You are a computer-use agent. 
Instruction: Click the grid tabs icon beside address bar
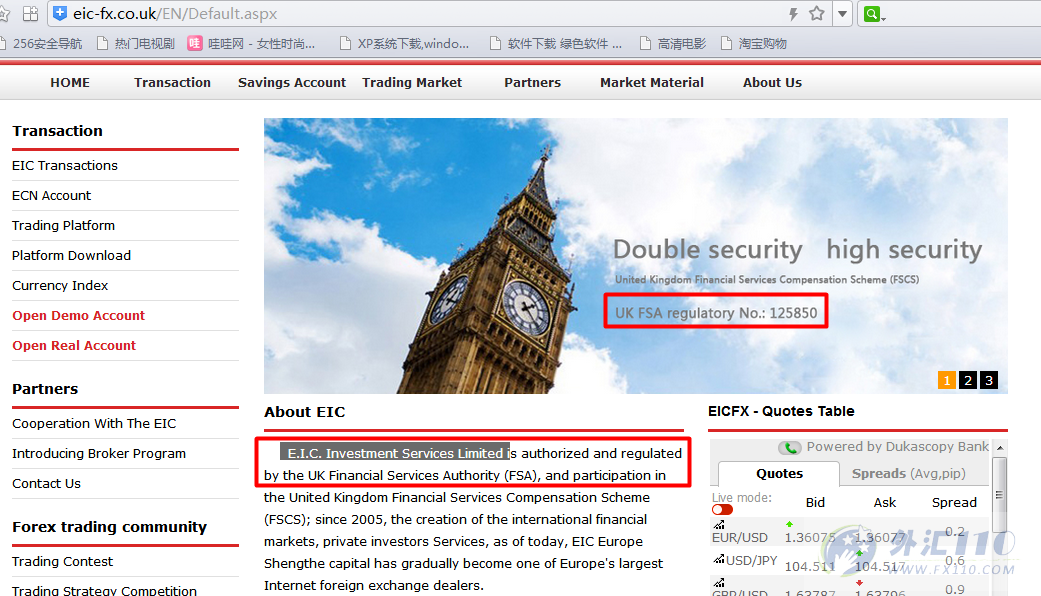pos(31,13)
